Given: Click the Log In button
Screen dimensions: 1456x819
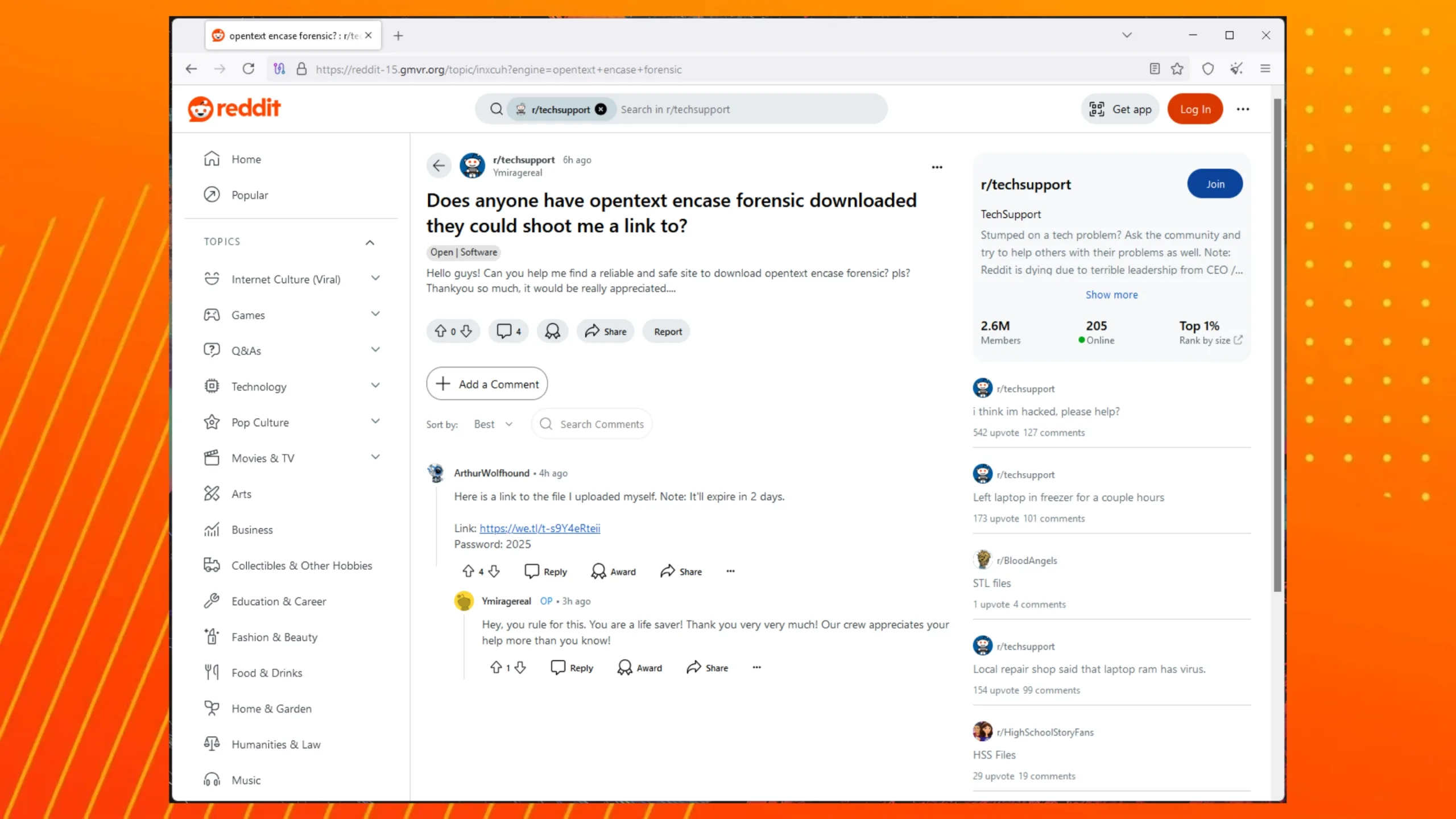Looking at the screenshot, I should pos(1195,109).
